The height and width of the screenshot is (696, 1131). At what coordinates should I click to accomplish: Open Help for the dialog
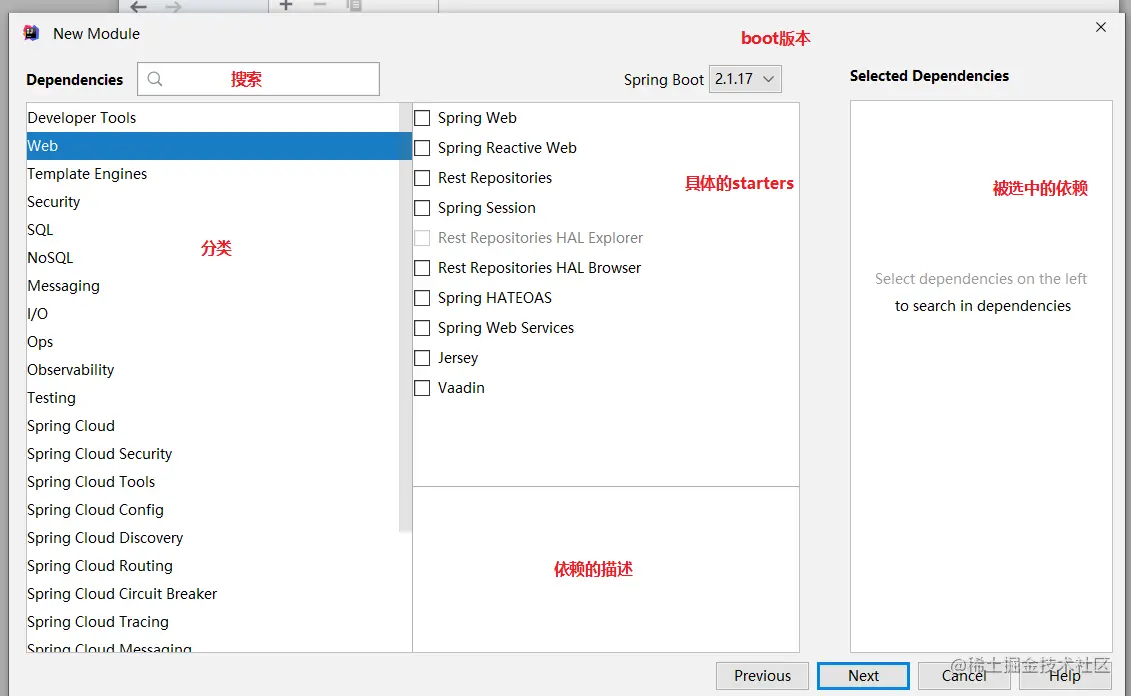point(1065,676)
